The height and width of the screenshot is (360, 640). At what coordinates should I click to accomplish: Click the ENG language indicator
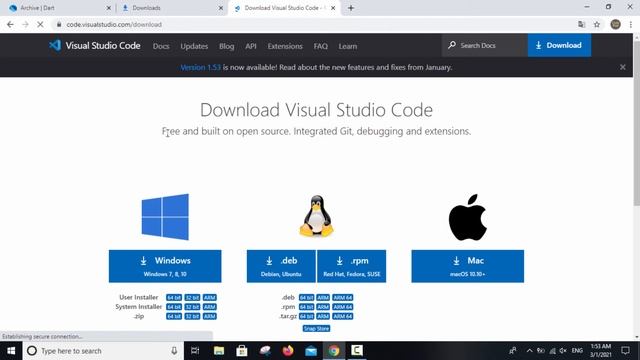pyautogui.click(x=577, y=351)
